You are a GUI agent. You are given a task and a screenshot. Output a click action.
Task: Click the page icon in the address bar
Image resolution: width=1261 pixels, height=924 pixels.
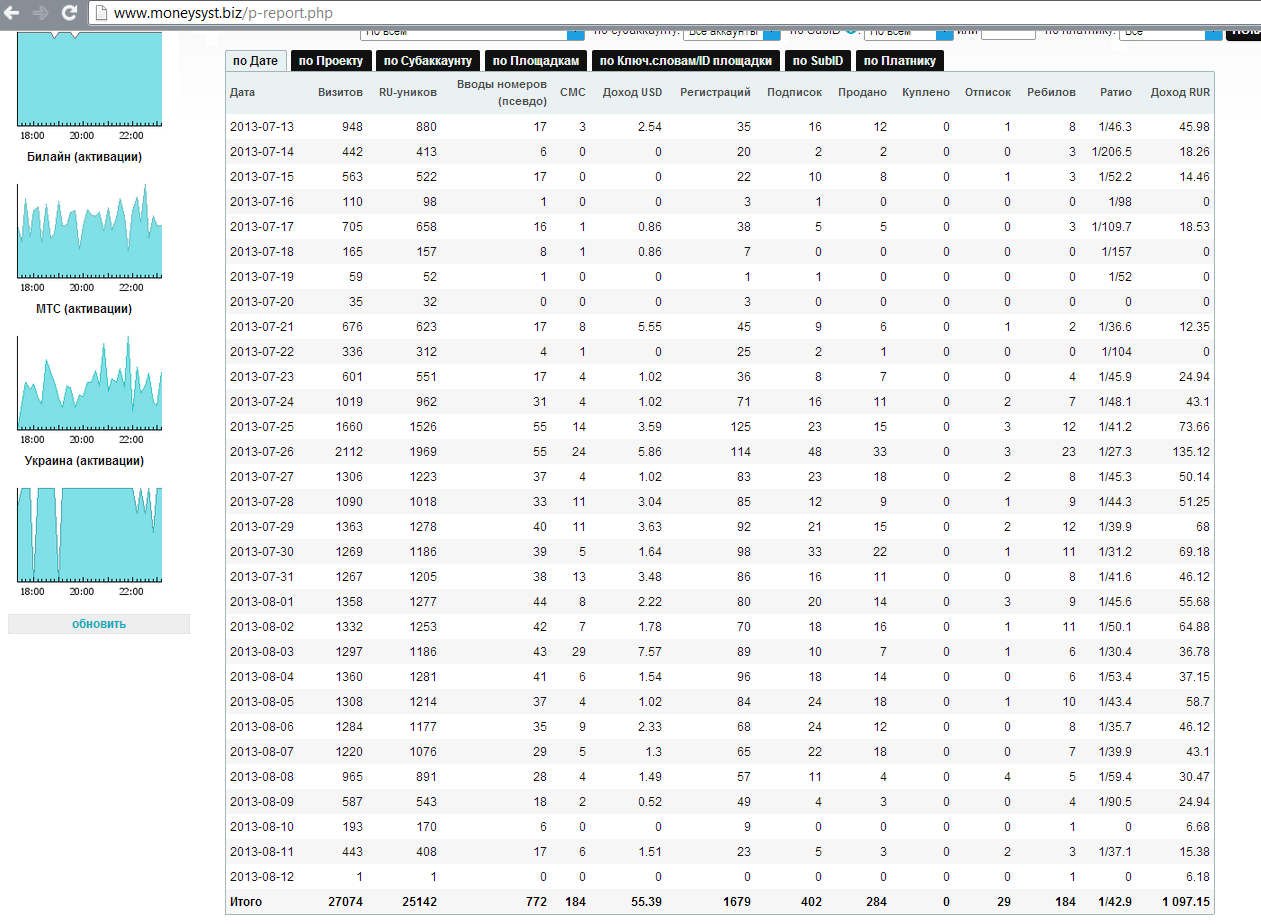click(x=101, y=14)
